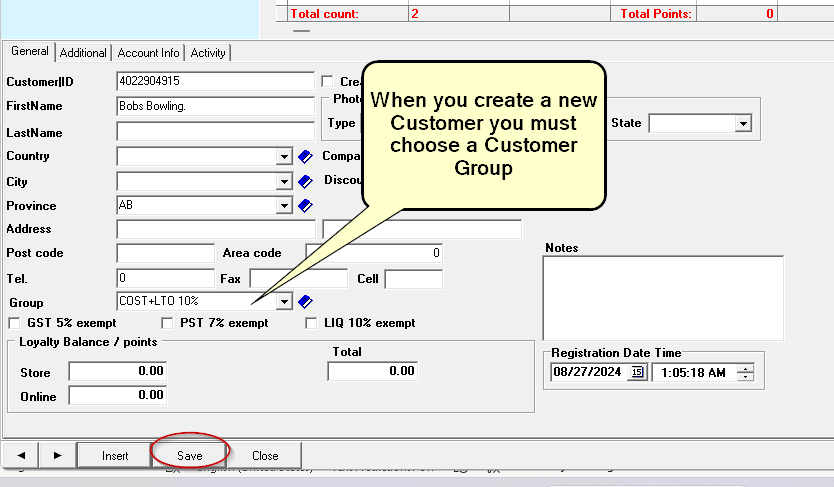Switch to the General tab
Screen dimensions: 834x487
pyautogui.click(x=30, y=51)
